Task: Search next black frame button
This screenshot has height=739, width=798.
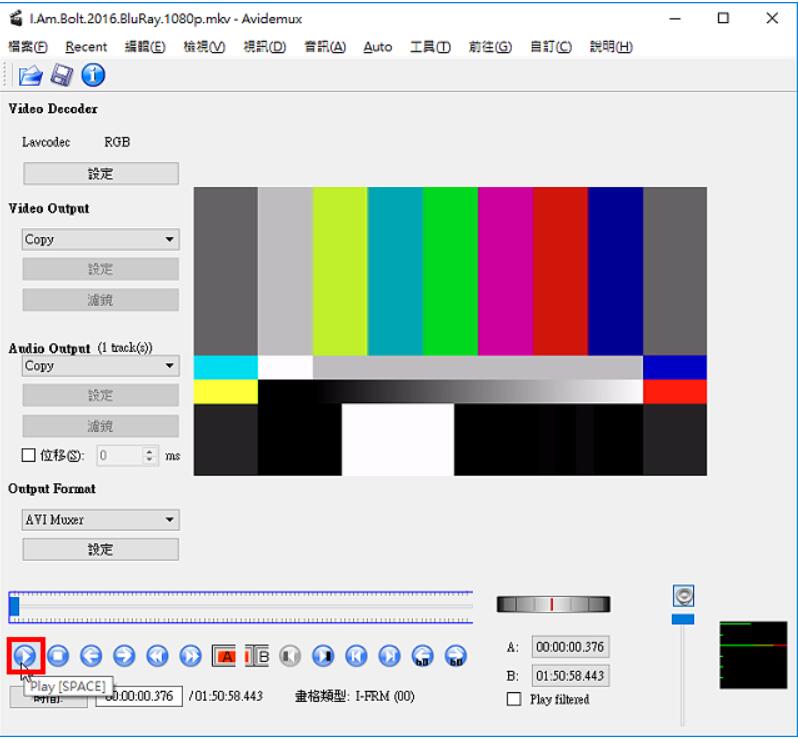Action: point(323,656)
